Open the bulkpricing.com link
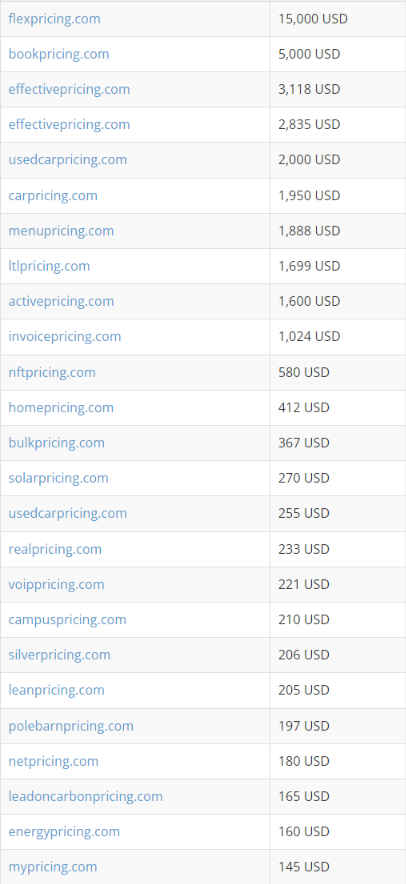 pos(56,443)
